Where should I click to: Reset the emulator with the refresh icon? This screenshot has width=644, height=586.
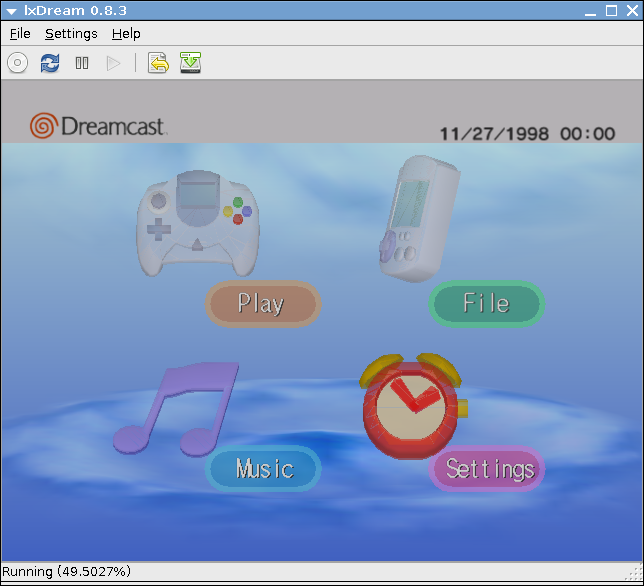tap(50, 63)
